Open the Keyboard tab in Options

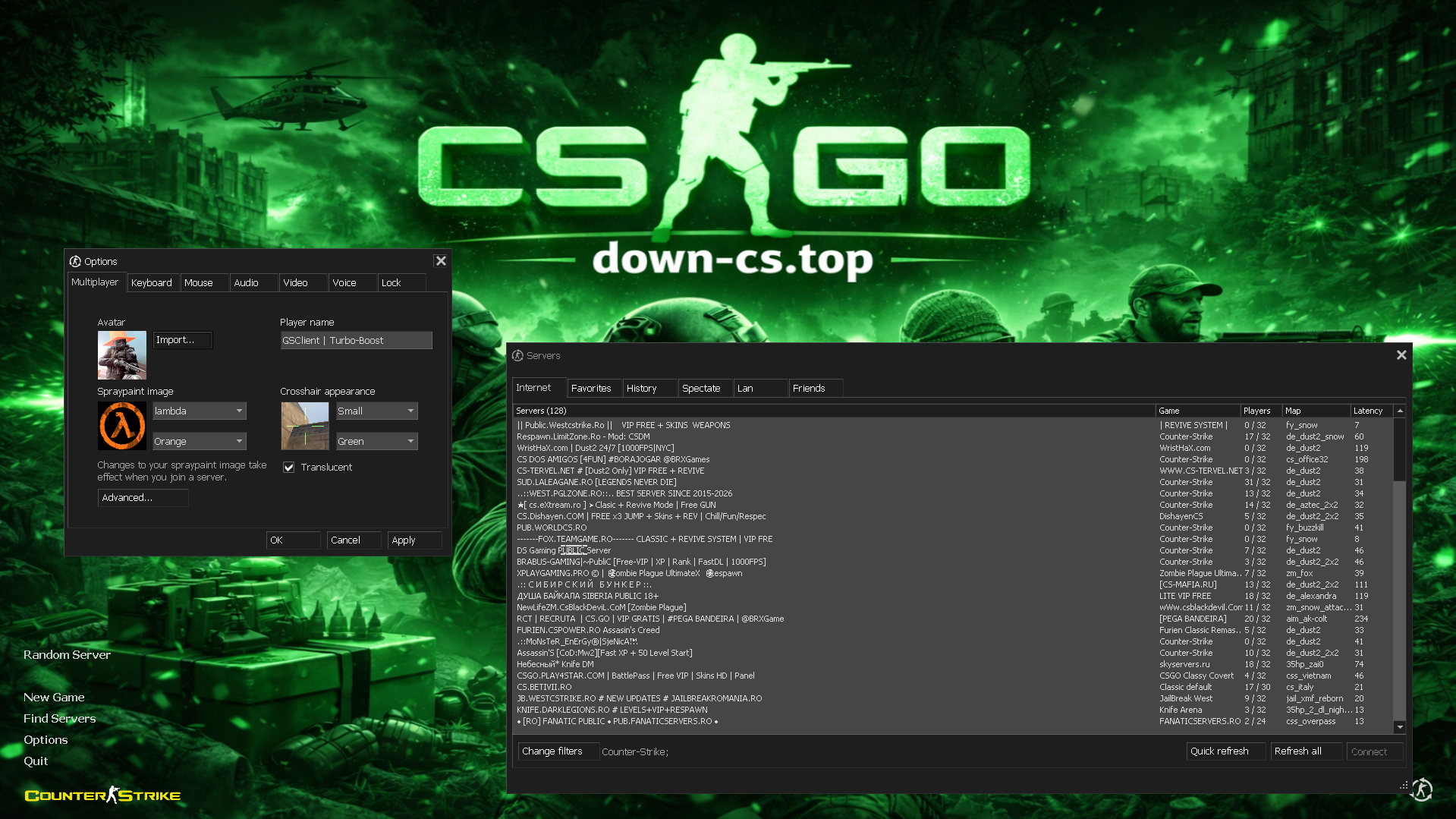coord(153,282)
